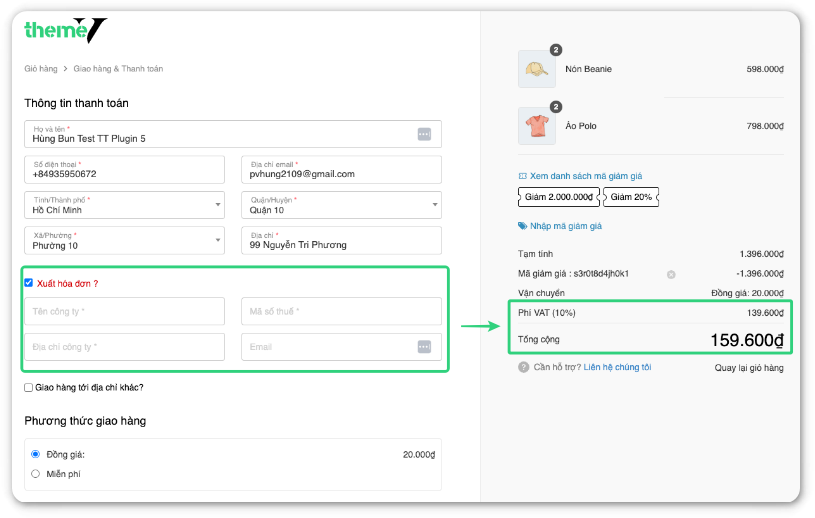Viewport: 815px width, 518px height.
Task: Uncheck the Xuất hóa đơn checkbox
Action: coord(29,283)
